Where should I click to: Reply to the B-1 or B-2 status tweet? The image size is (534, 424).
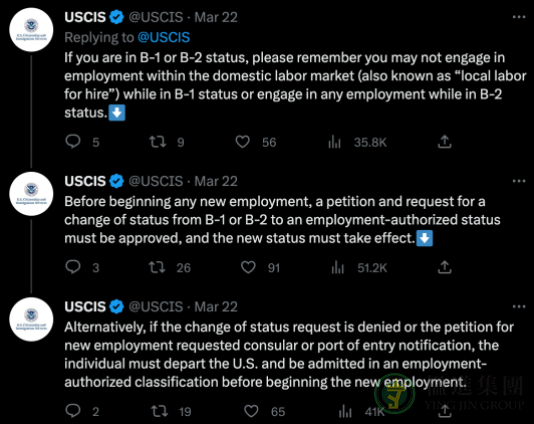click(73, 141)
